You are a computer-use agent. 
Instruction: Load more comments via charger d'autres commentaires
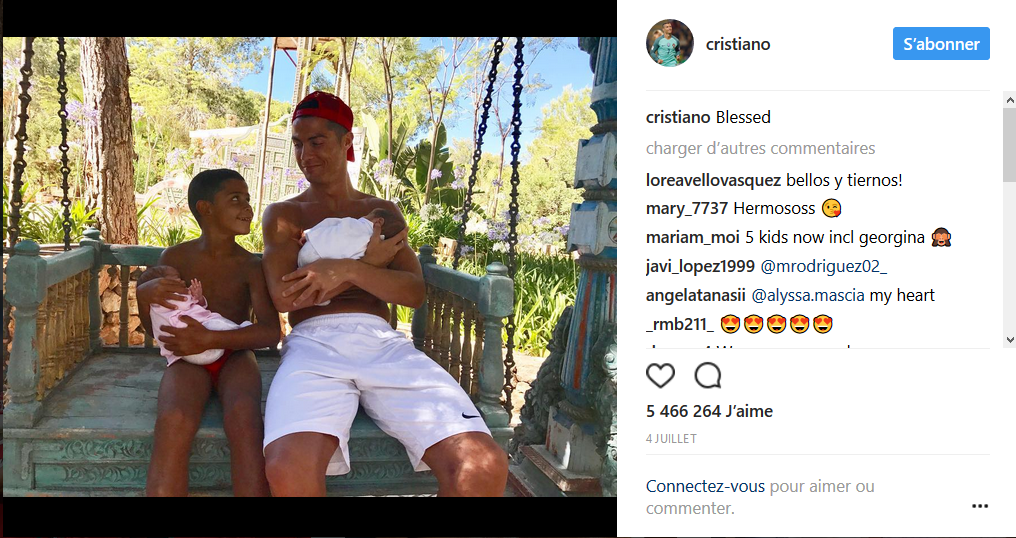(x=760, y=148)
